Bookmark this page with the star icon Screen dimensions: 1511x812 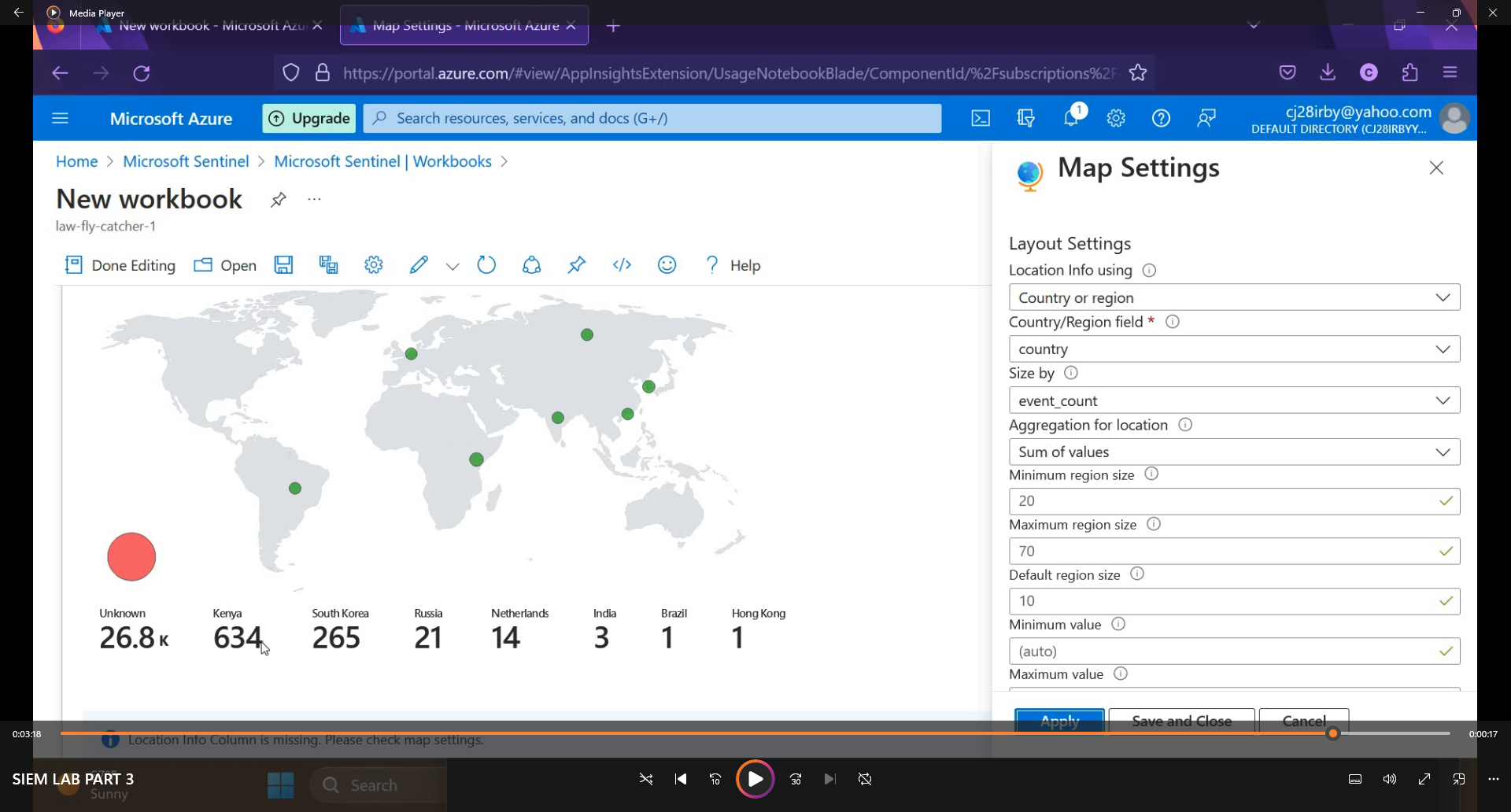[1138, 73]
